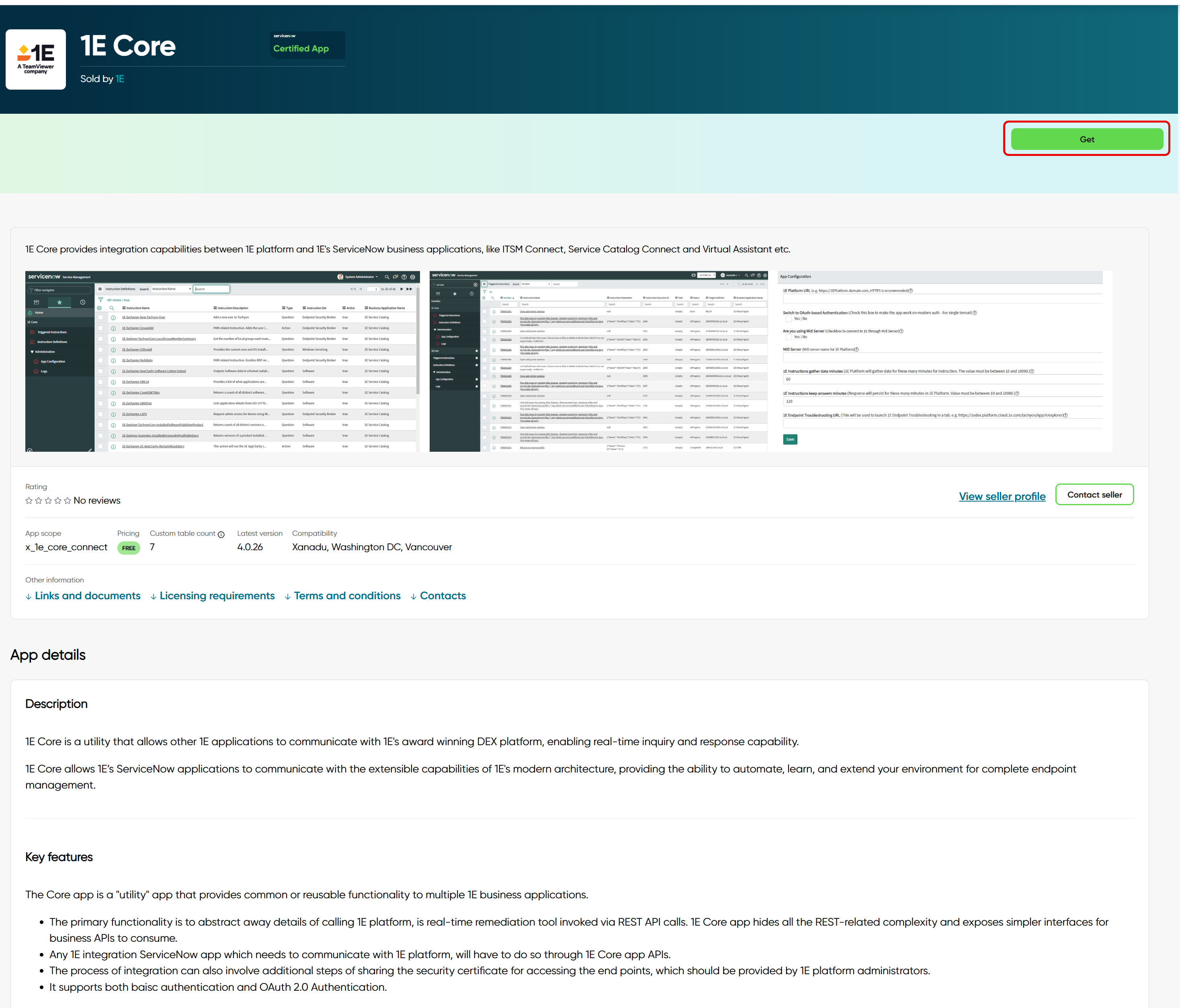Click the arrow beside Links and documents
The width and height of the screenshot is (1180, 1008).
(x=29, y=596)
